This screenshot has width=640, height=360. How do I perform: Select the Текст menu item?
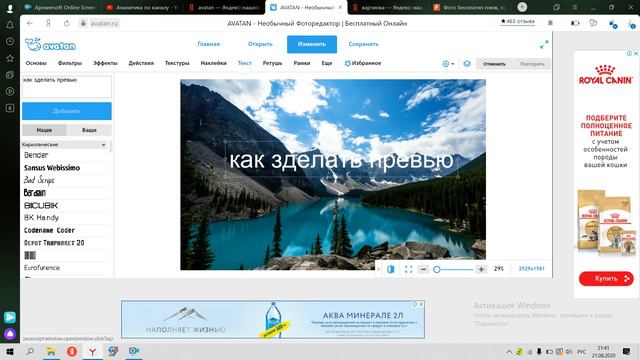pyautogui.click(x=244, y=63)
